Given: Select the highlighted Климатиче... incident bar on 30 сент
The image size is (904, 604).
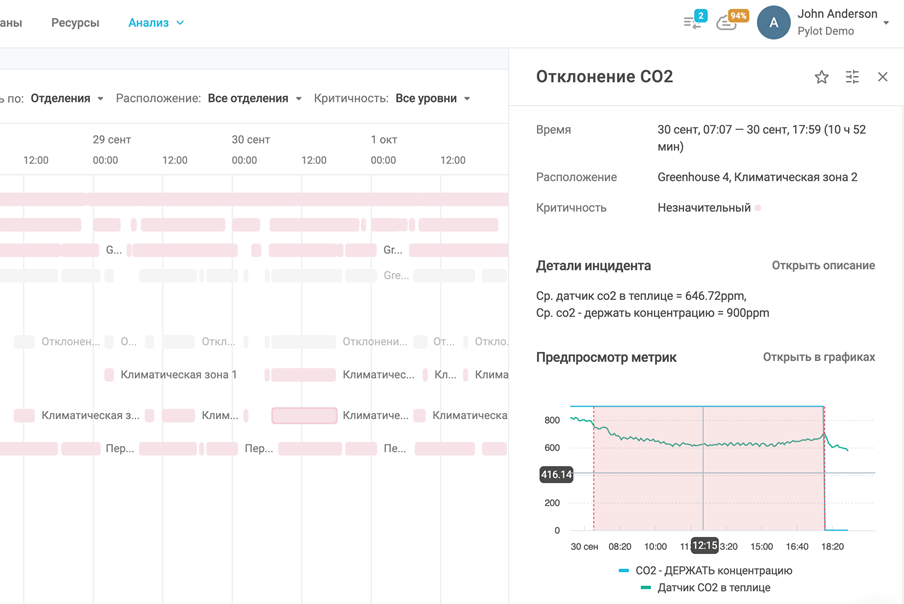Looking at the screenshot, I should 304,415.
